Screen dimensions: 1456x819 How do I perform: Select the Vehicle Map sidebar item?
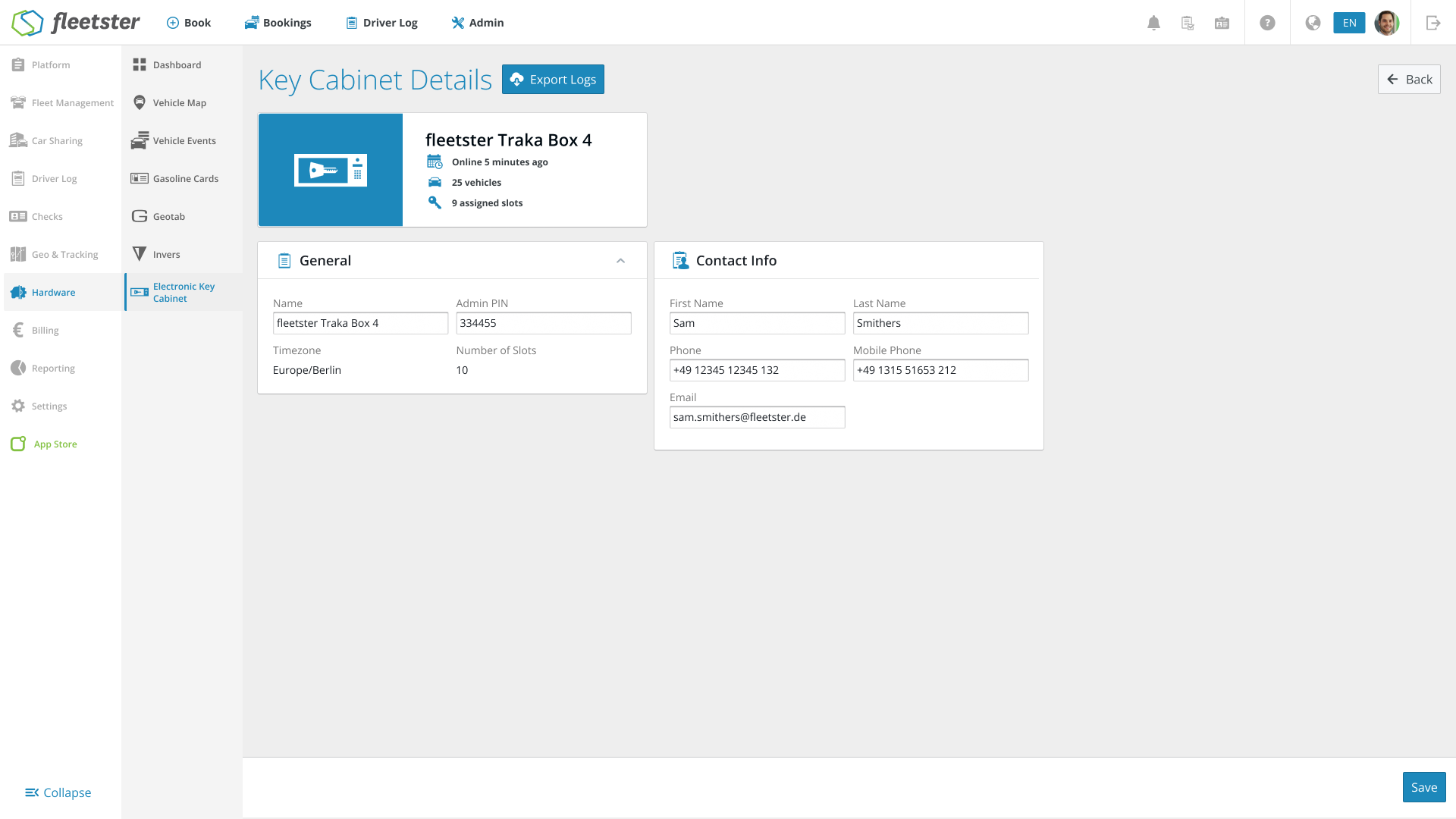[179, 103]
